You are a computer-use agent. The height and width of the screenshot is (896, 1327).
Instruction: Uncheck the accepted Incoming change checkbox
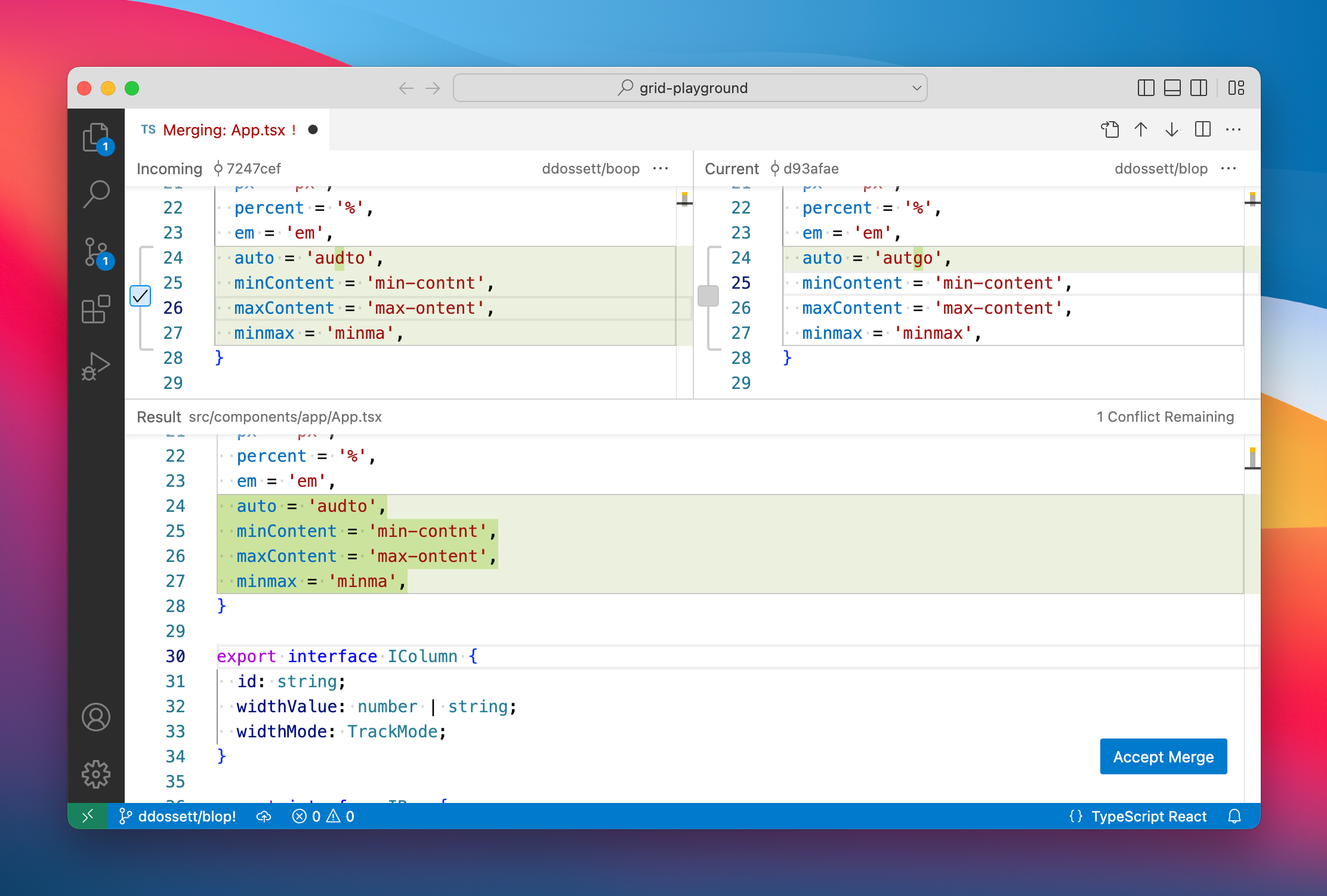tap(141, 296)
